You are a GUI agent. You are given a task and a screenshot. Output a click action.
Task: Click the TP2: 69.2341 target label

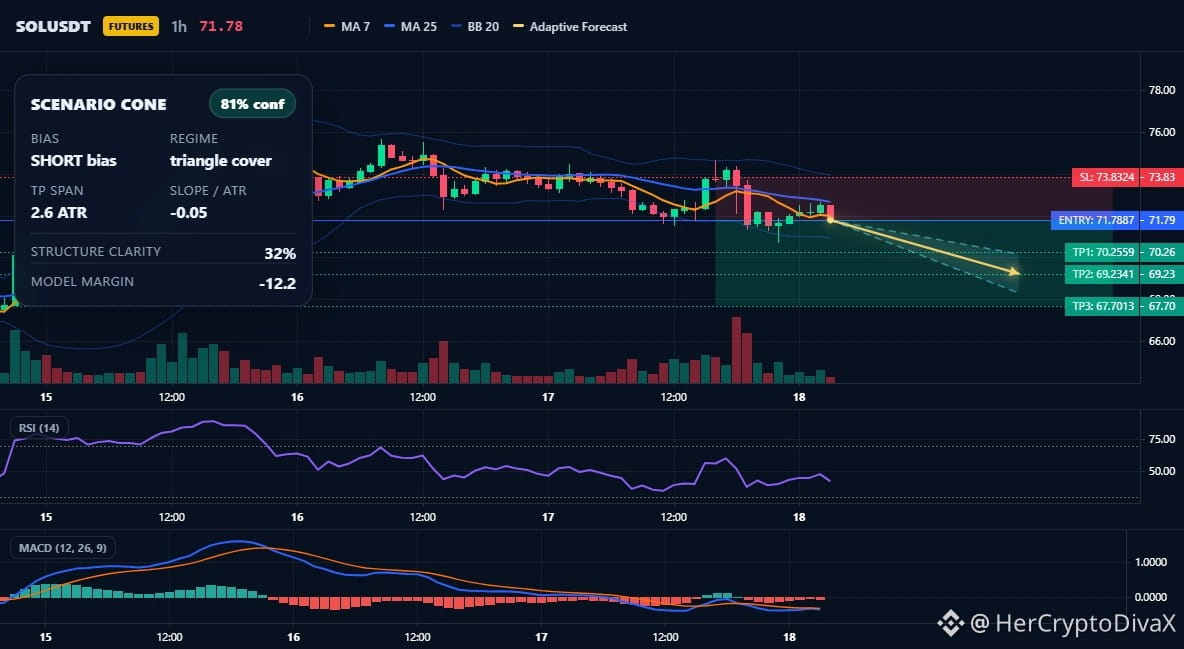tap(1102, 274)
